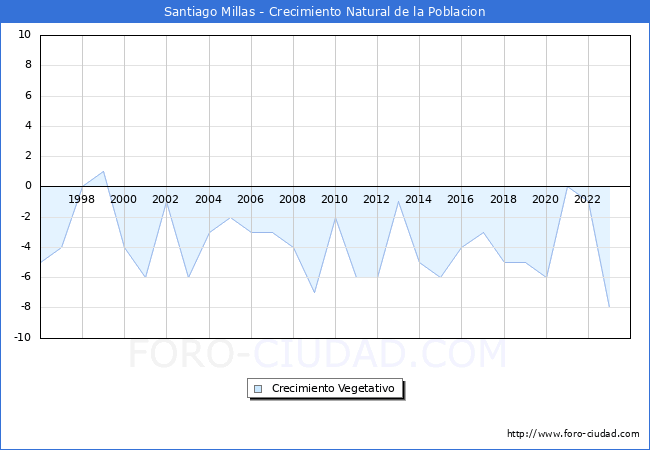Select the 2022 x-axis year label

pyautogui.click(x=587, y=199)
